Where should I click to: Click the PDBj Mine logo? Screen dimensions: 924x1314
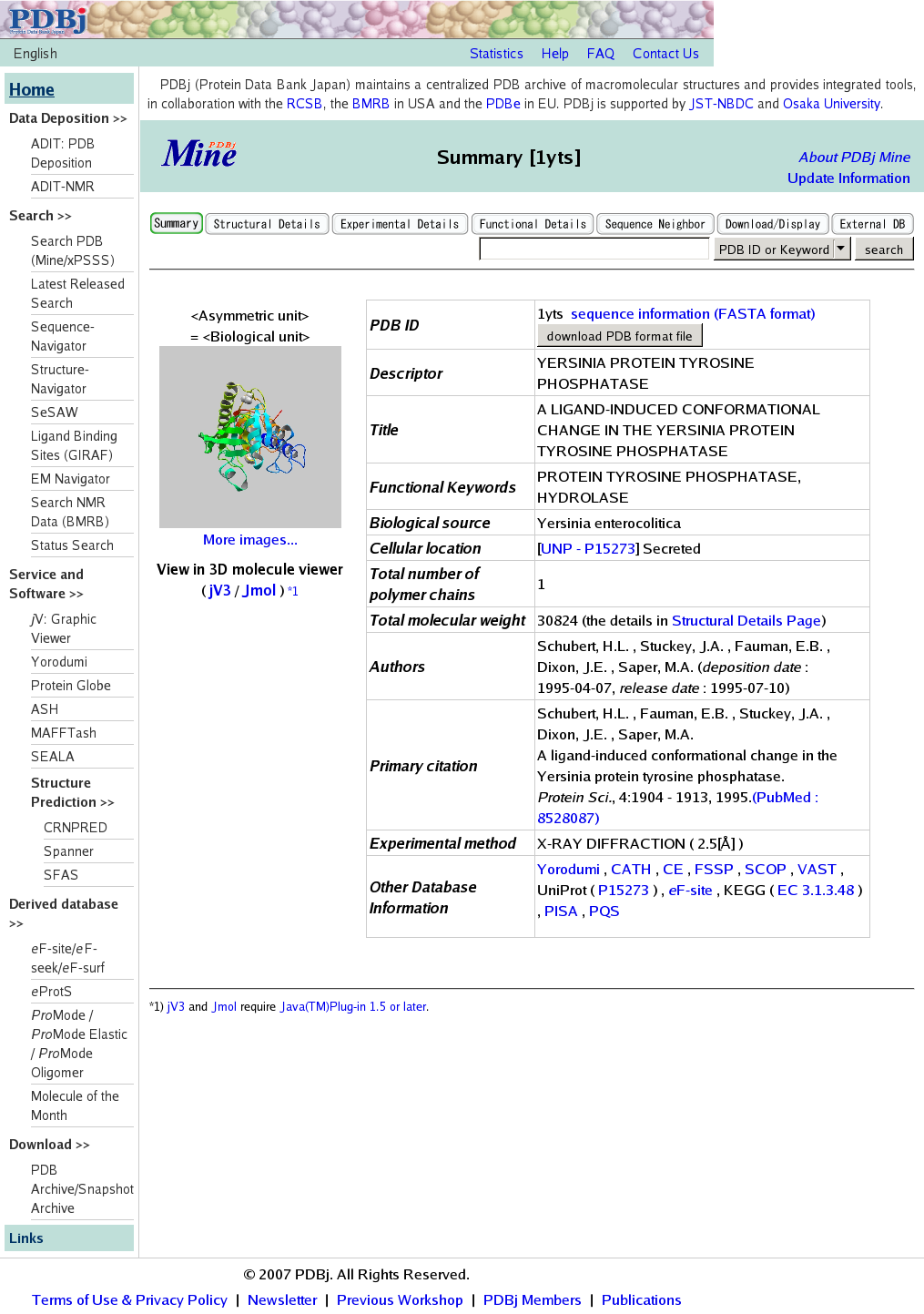point(199,154)
